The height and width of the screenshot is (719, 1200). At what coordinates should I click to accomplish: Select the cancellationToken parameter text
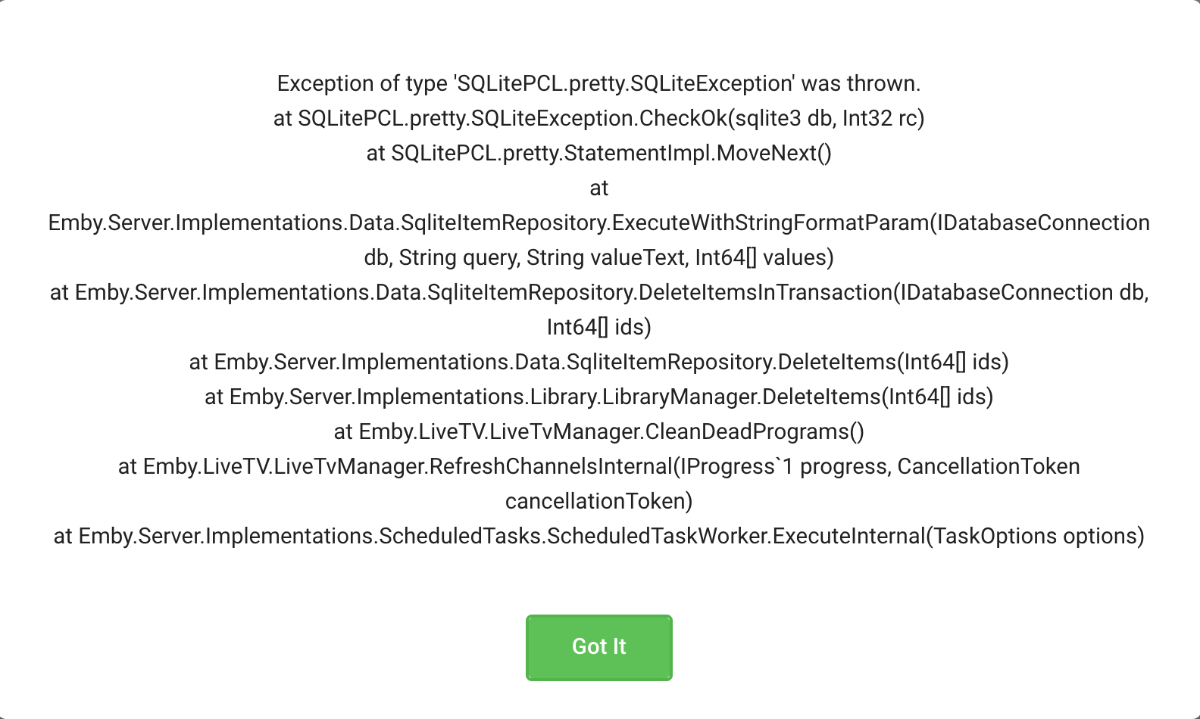pyautogui.click(x=598, y=500)
